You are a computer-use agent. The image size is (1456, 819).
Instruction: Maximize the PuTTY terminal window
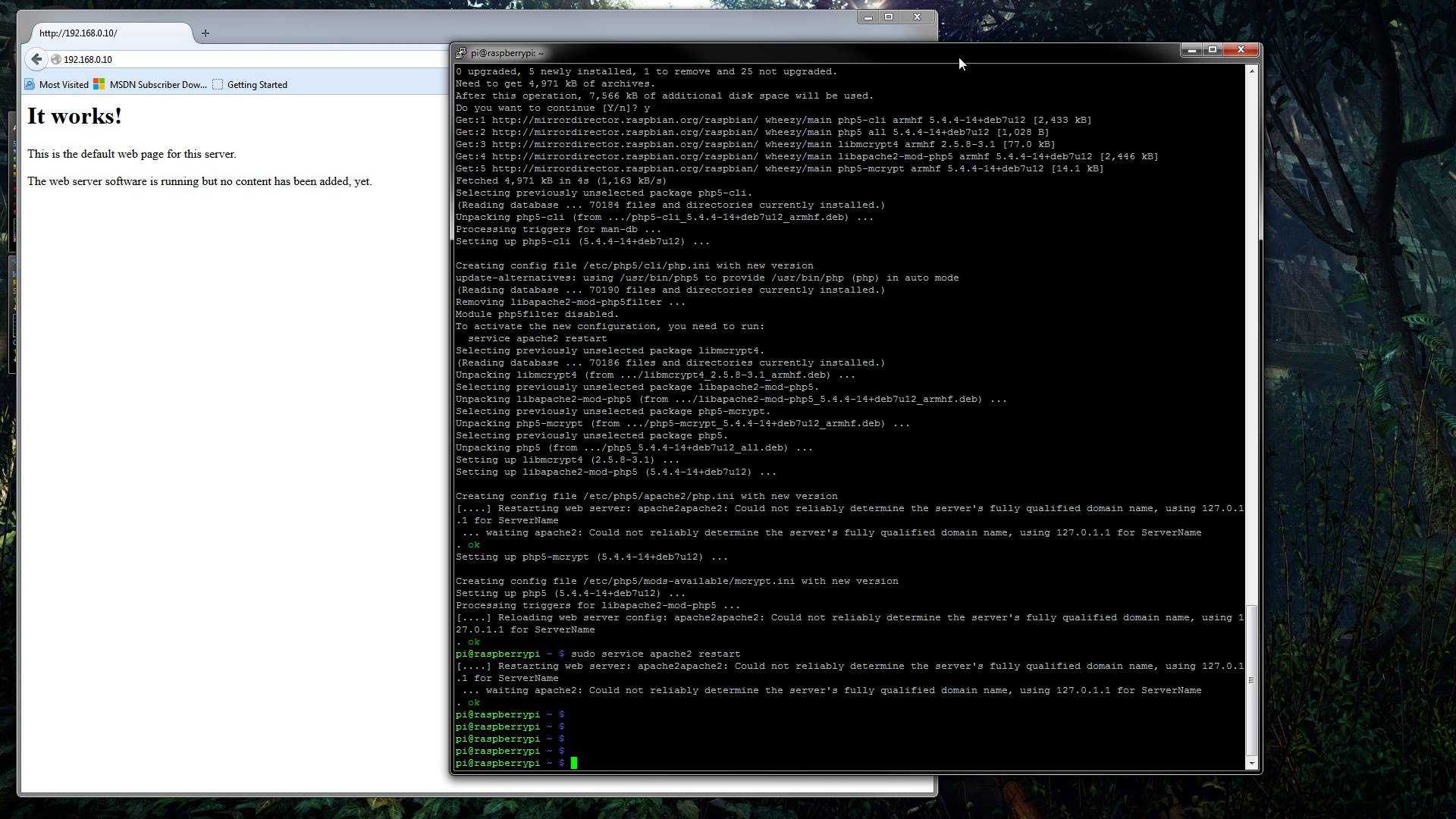pos(1213,50)
